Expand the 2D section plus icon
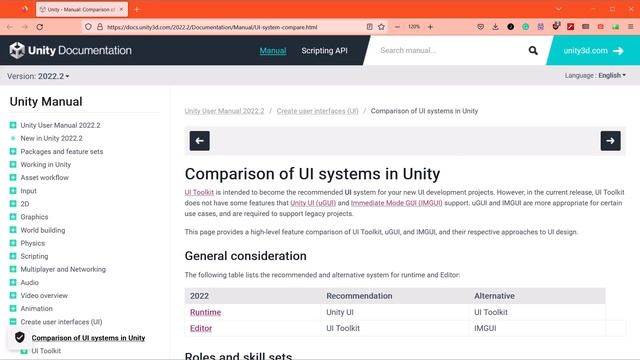Screen dimensions: 640x360 click(13, 204)
